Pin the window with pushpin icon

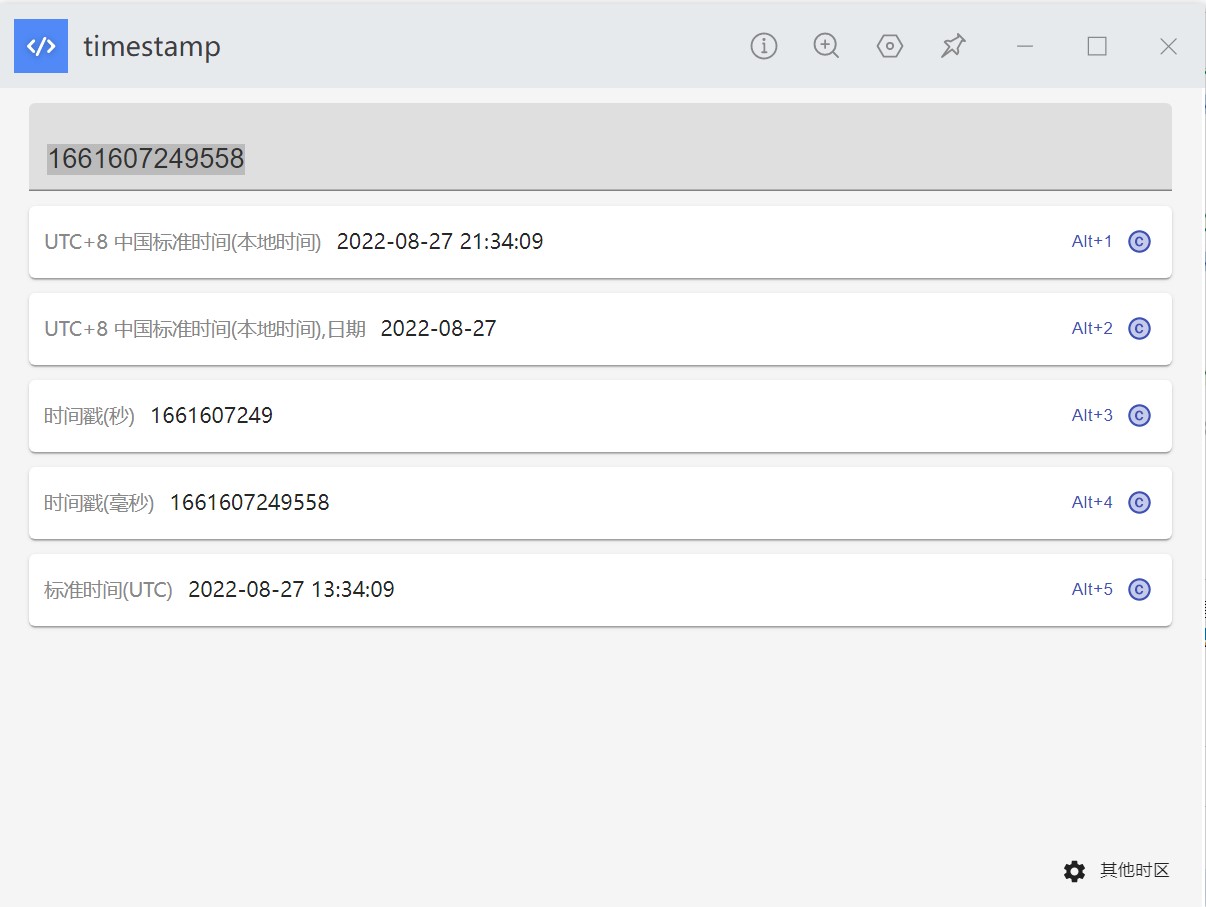pos(953,46)
